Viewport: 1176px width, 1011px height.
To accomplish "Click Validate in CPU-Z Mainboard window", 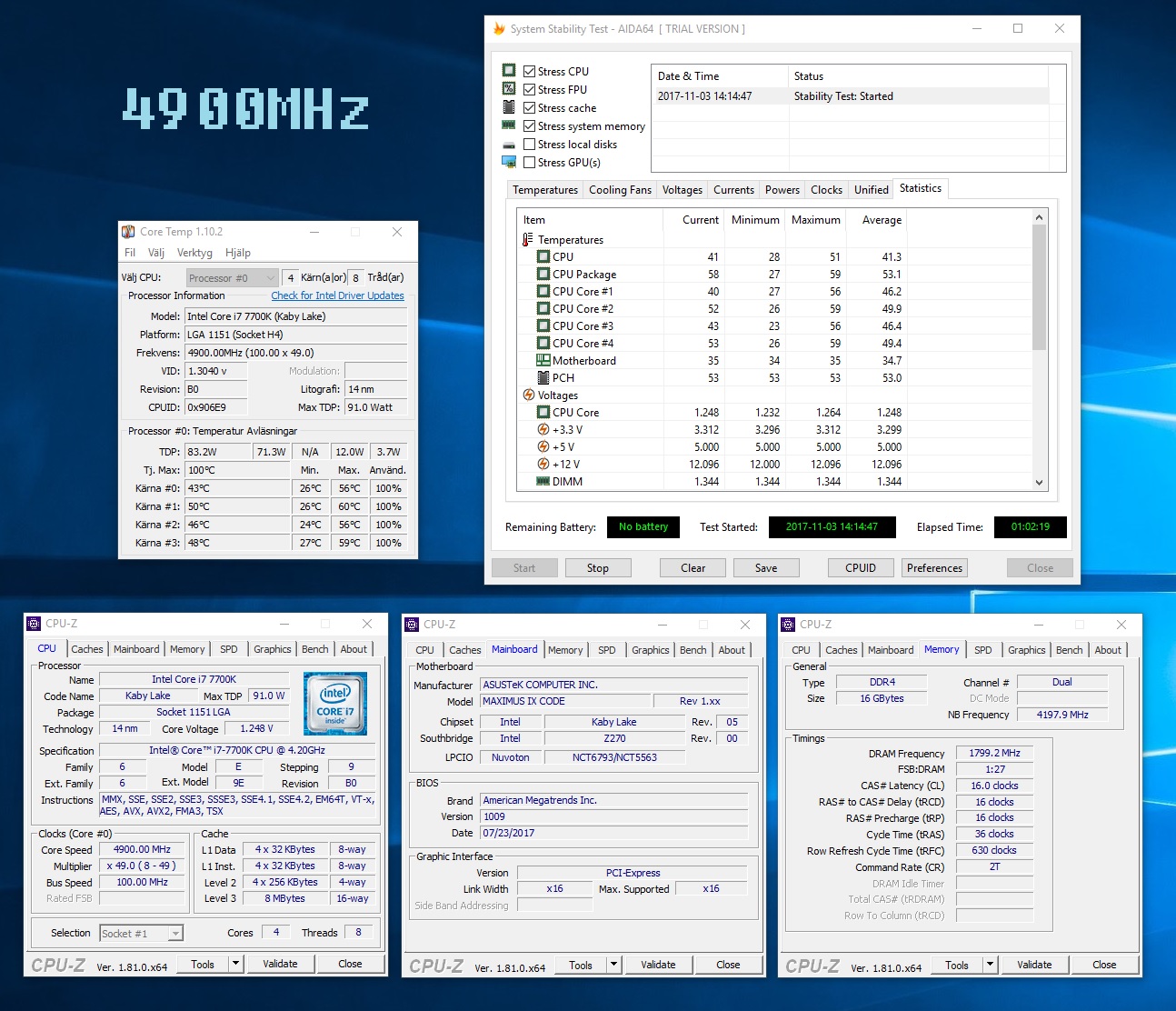I will tap(658, 965).
